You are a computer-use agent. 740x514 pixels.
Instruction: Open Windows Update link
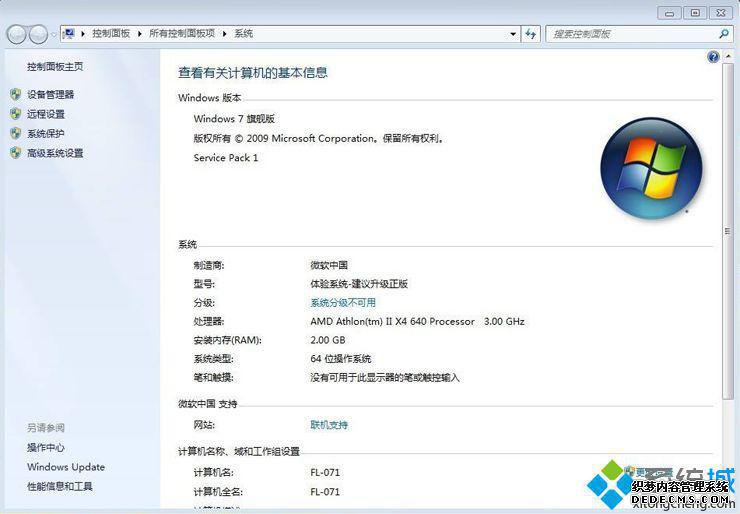66,467
